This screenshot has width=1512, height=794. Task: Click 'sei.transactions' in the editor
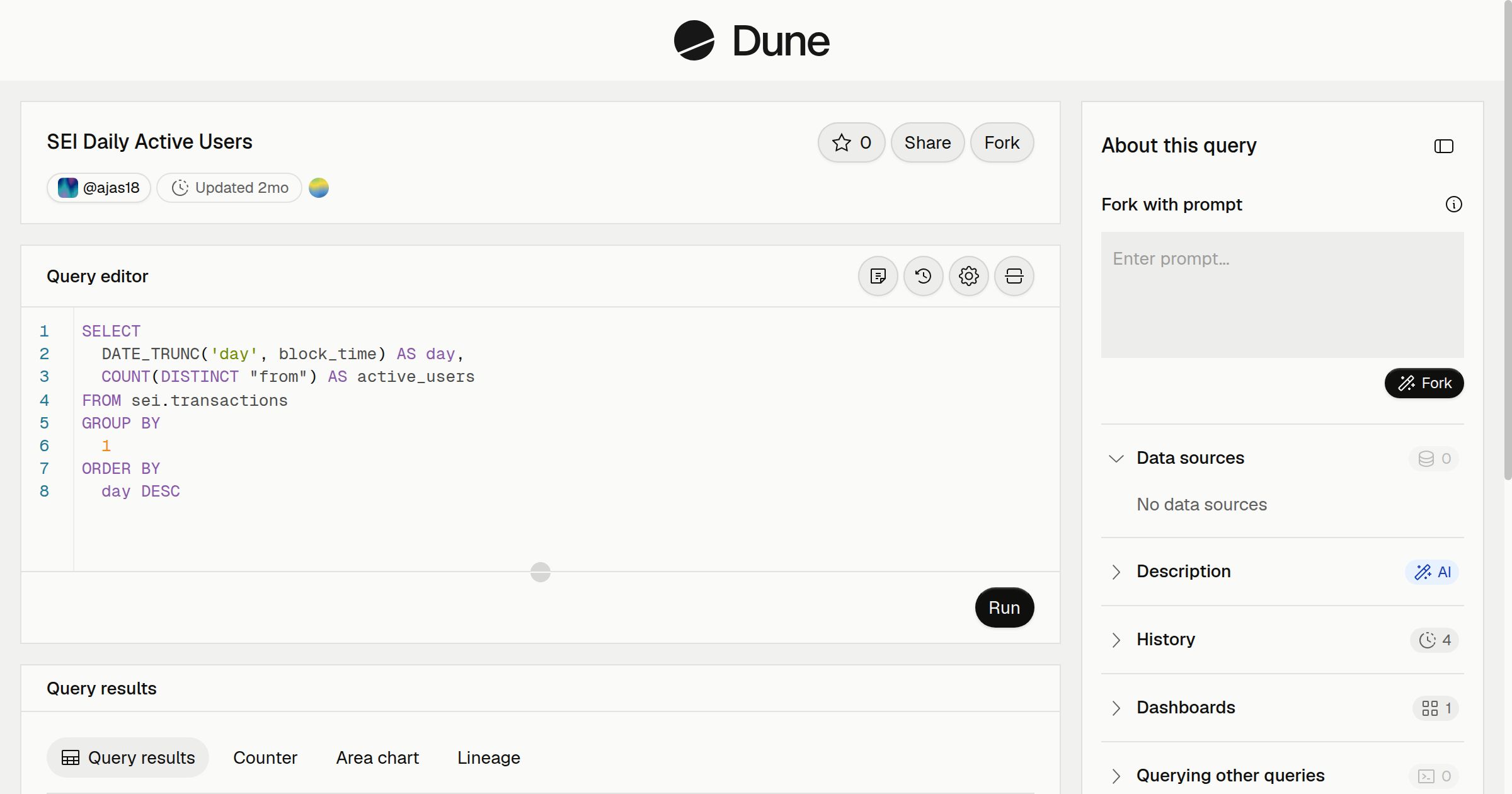(209, 401)
